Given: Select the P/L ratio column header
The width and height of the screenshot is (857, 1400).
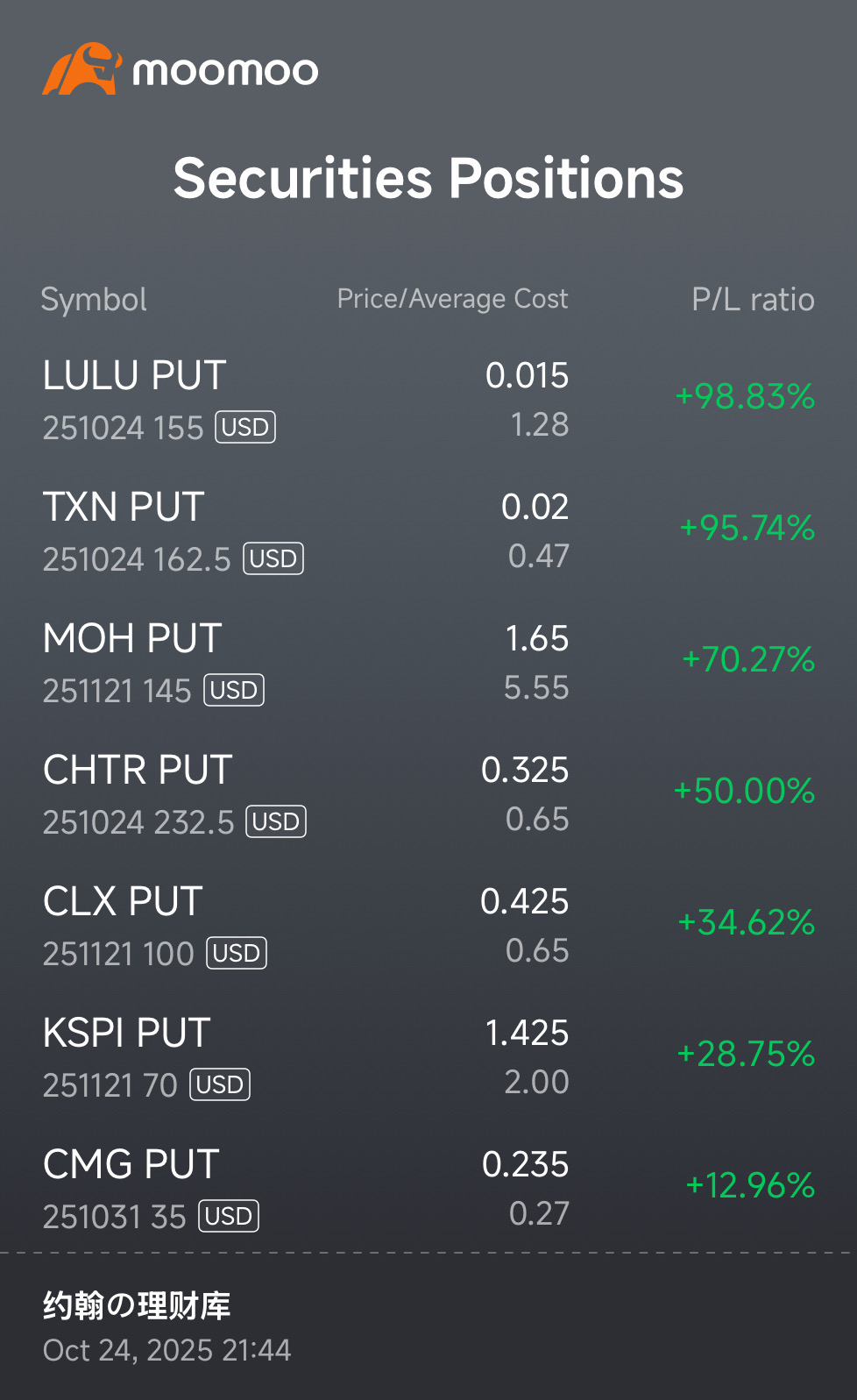Looking at the screenshot, I should coord(754,300).
